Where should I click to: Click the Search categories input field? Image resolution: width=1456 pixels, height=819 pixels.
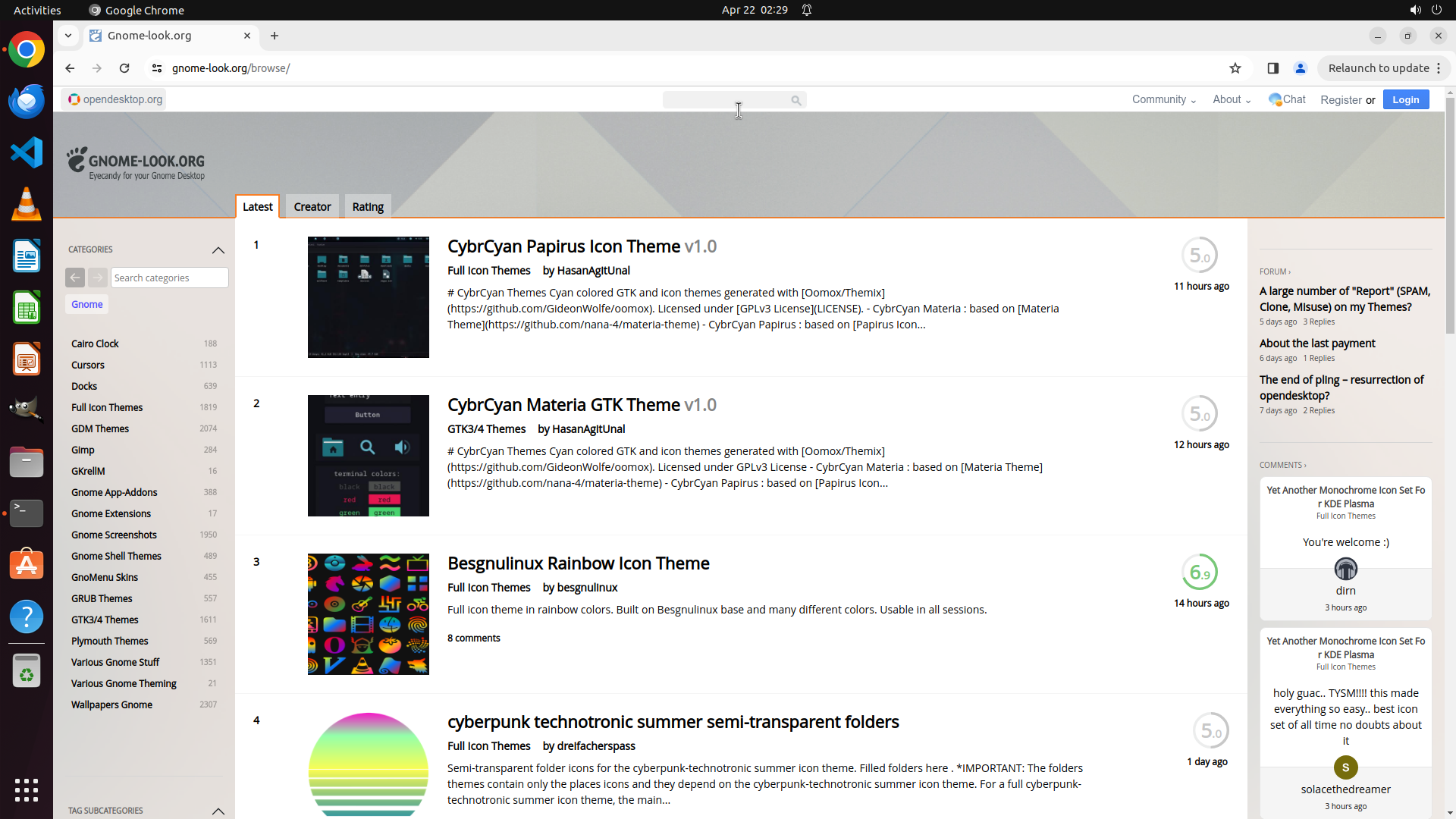169,278
